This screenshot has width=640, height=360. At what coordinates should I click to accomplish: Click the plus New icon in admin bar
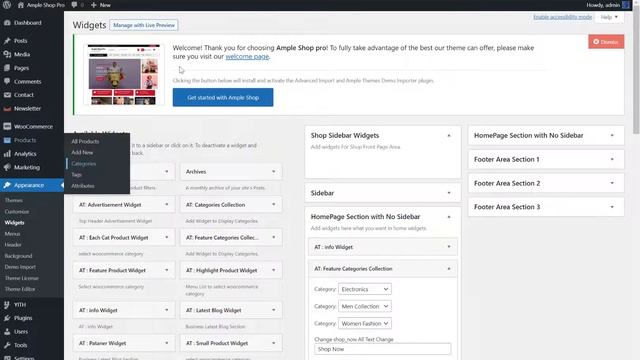pos(94,5)
